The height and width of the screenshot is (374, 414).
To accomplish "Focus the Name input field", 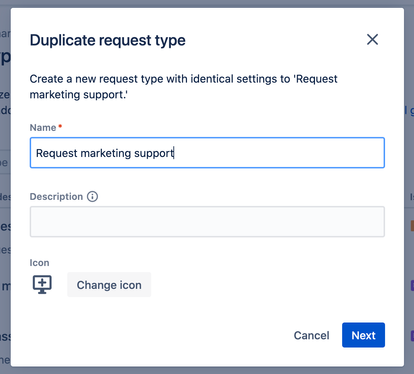I will point(207,153).
